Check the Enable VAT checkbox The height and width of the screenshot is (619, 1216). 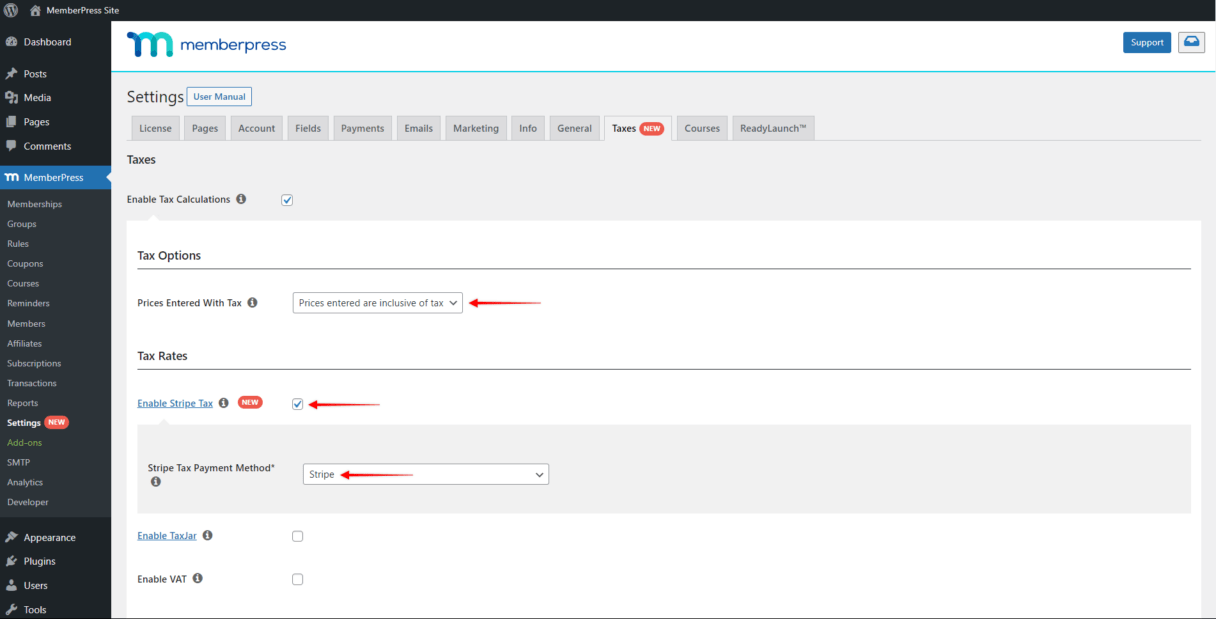(x=297, y=579)
